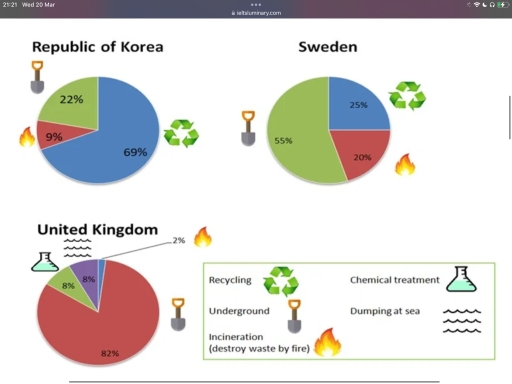Click the "Incineration" legend label
This screenshot has height=384, width=512.
click(236, 337)
